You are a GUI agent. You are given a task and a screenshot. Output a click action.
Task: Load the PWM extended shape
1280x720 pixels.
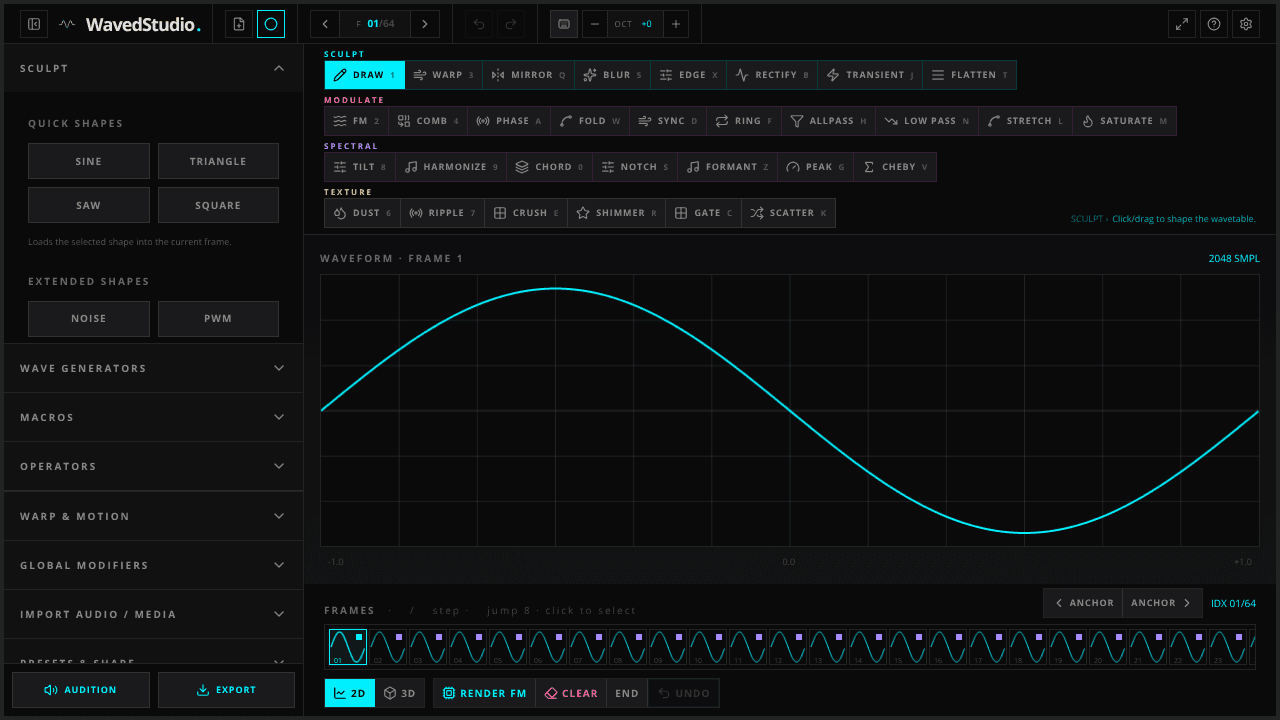pos(218,319)
